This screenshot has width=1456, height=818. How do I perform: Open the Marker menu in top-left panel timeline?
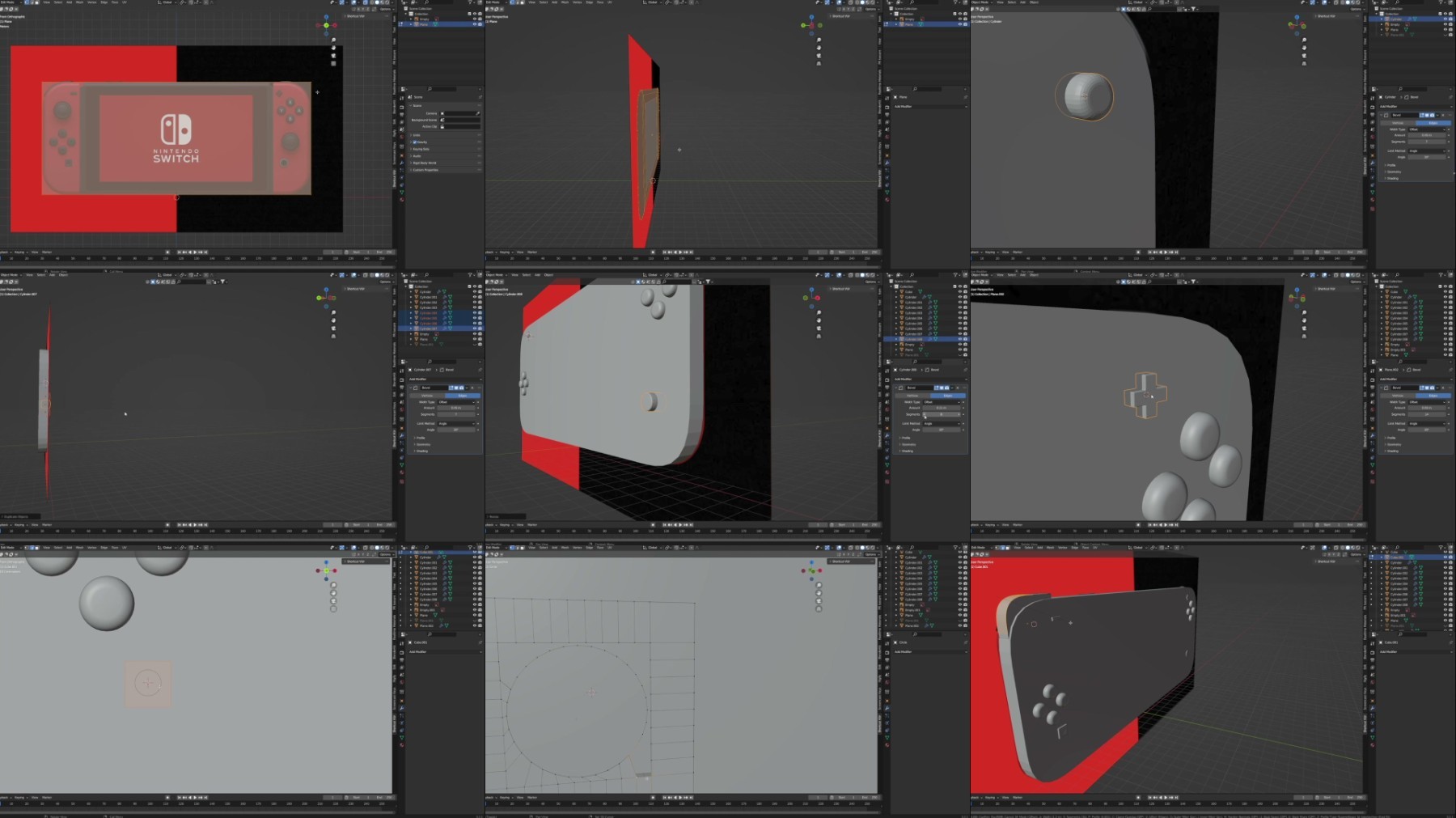[47, 252]
